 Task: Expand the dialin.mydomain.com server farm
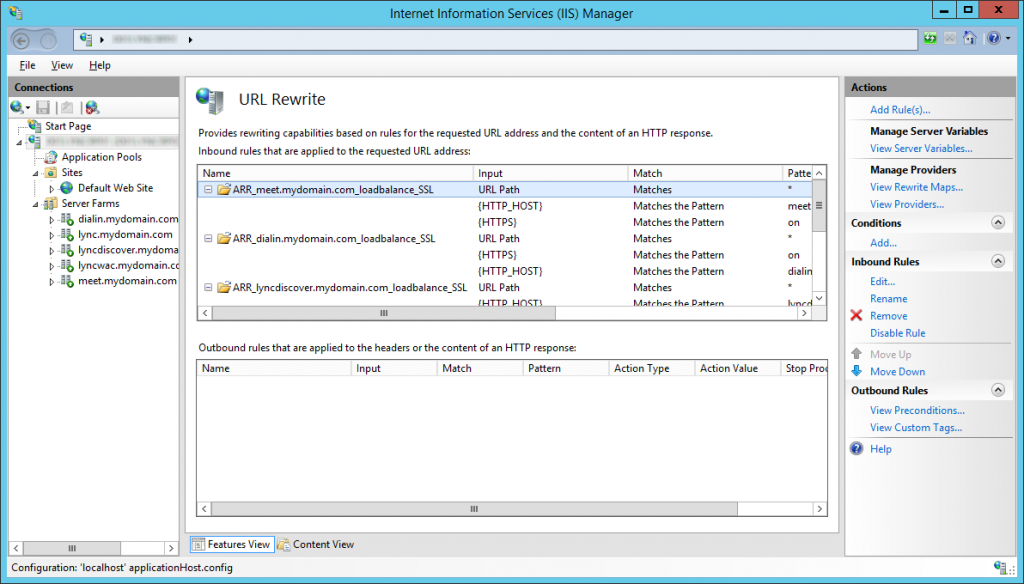pos(52,219)
